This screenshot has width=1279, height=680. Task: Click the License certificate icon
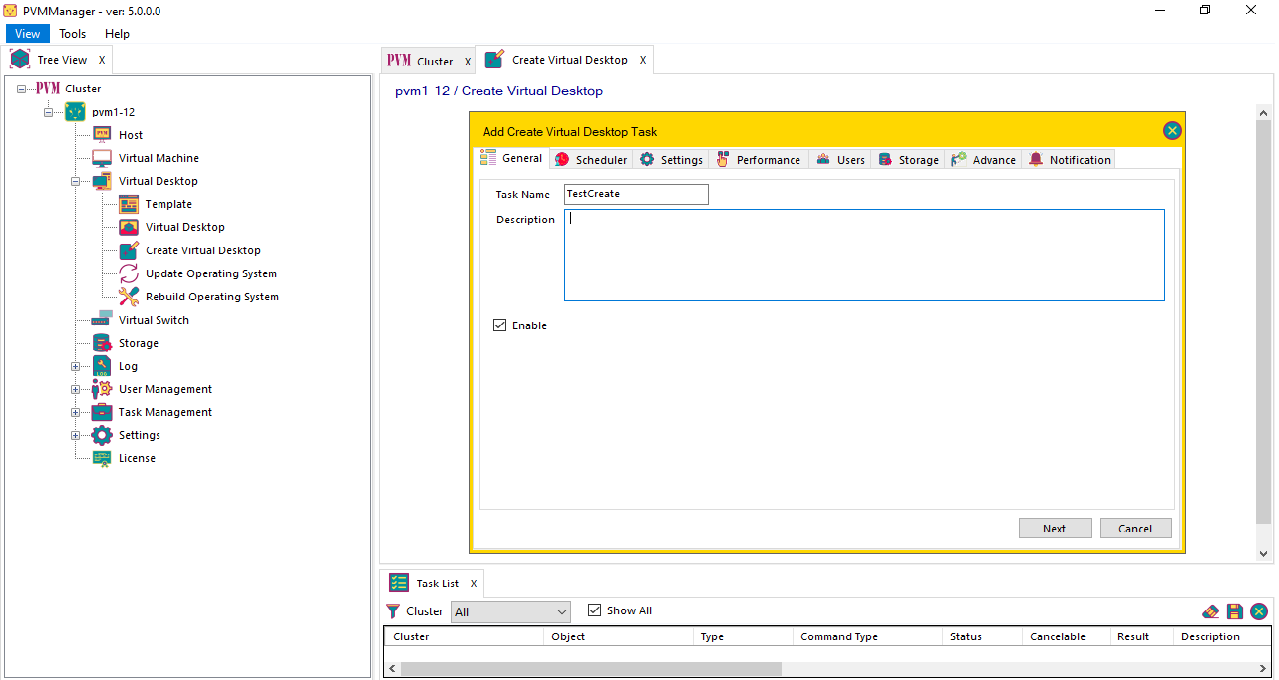pos(102,458)
